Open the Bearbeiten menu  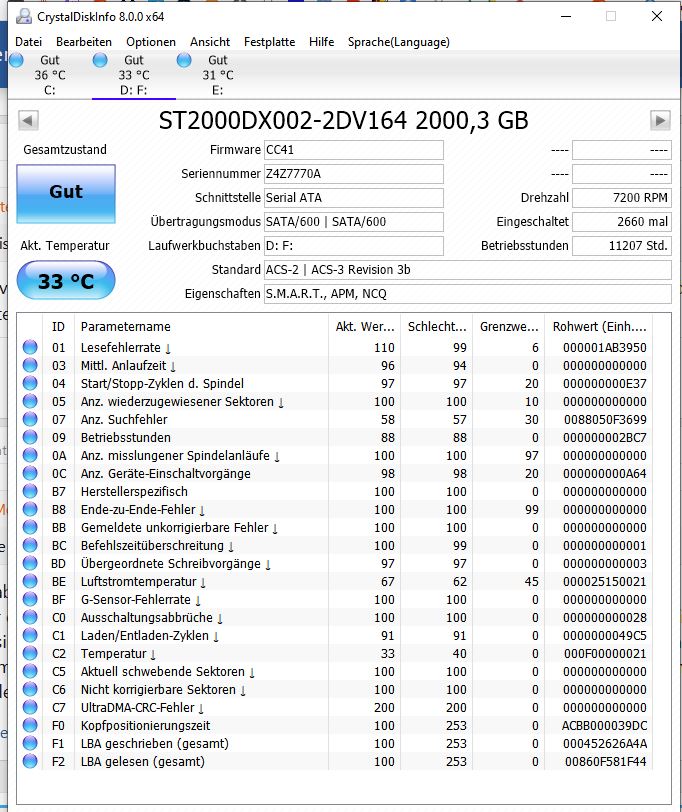click(x=83, y=42)
